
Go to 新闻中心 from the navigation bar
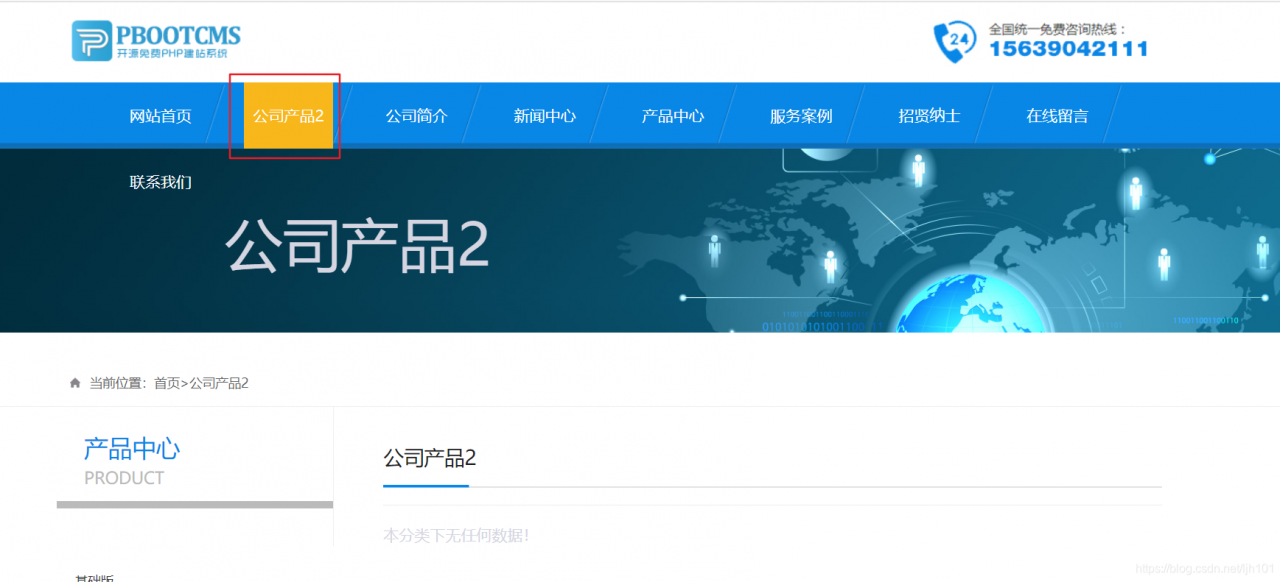543,115
